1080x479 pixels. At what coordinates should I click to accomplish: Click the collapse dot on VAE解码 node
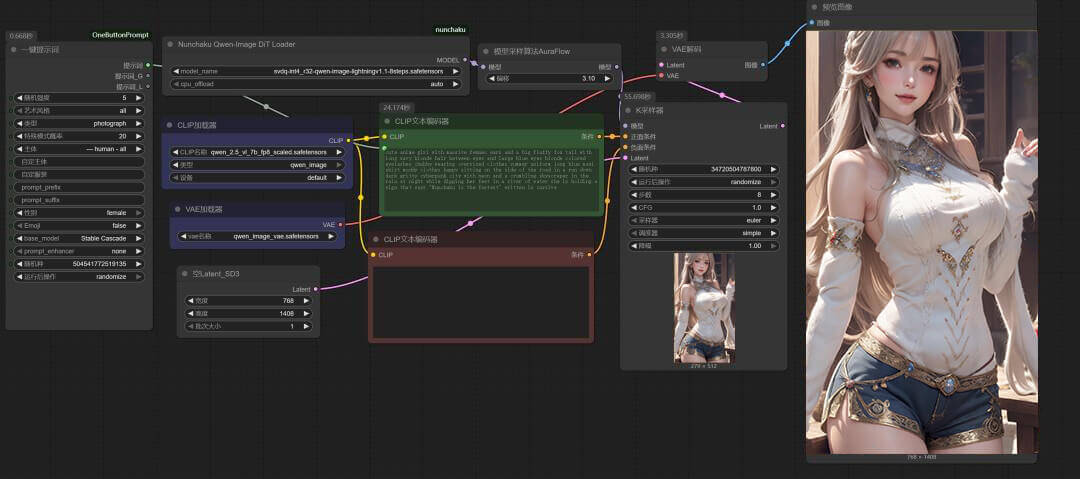click(665, 49)
